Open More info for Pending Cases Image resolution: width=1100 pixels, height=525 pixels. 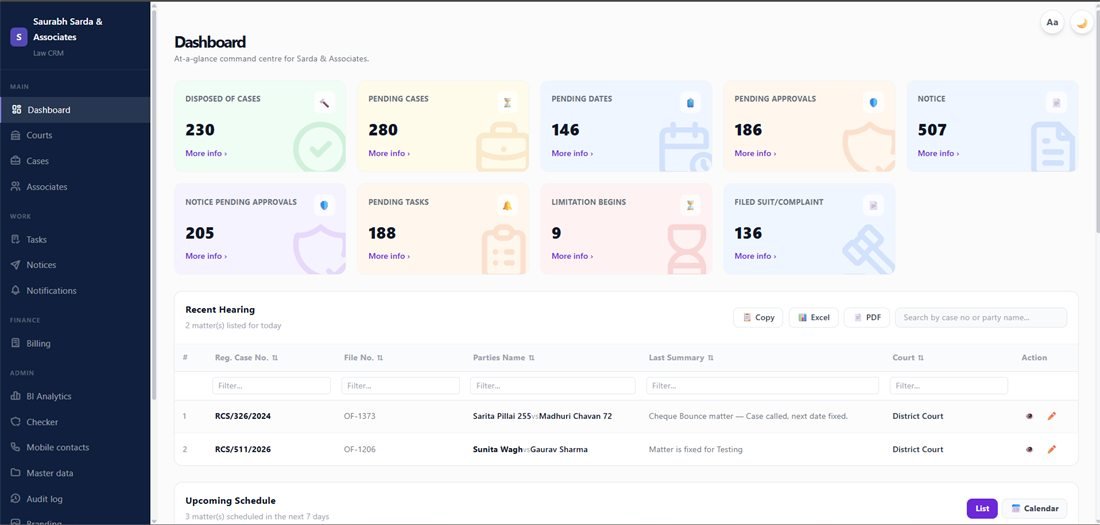click(x=389, y=153)
